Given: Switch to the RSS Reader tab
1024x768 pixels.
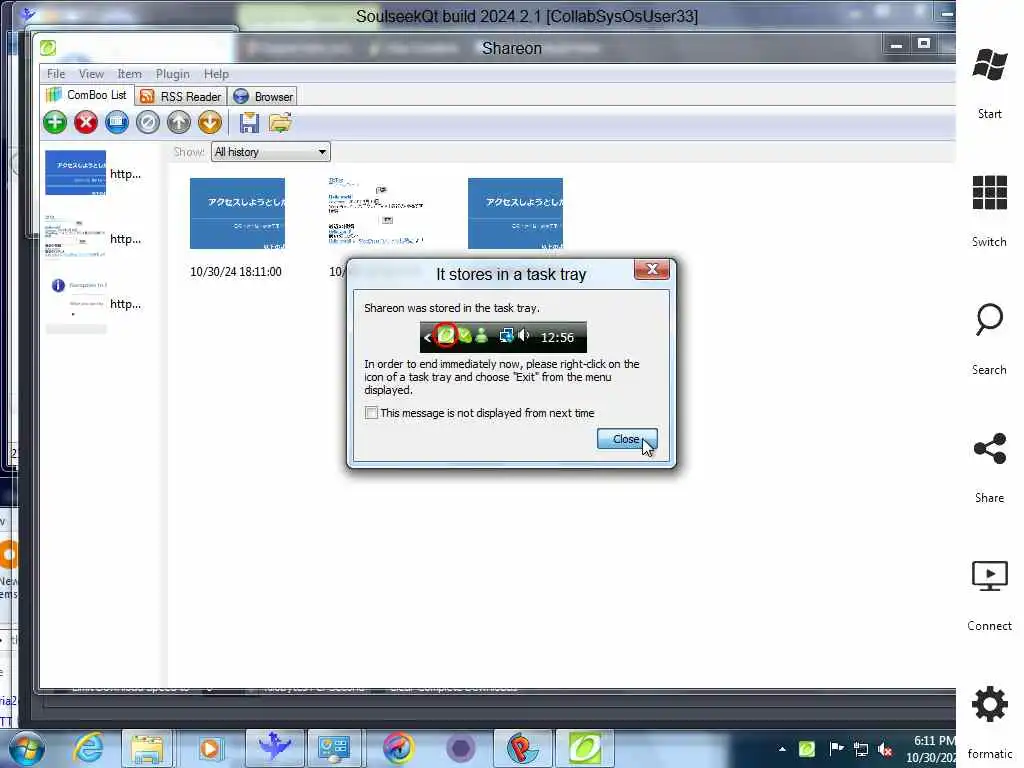Looking at the screenshot, I should (181, 97).
